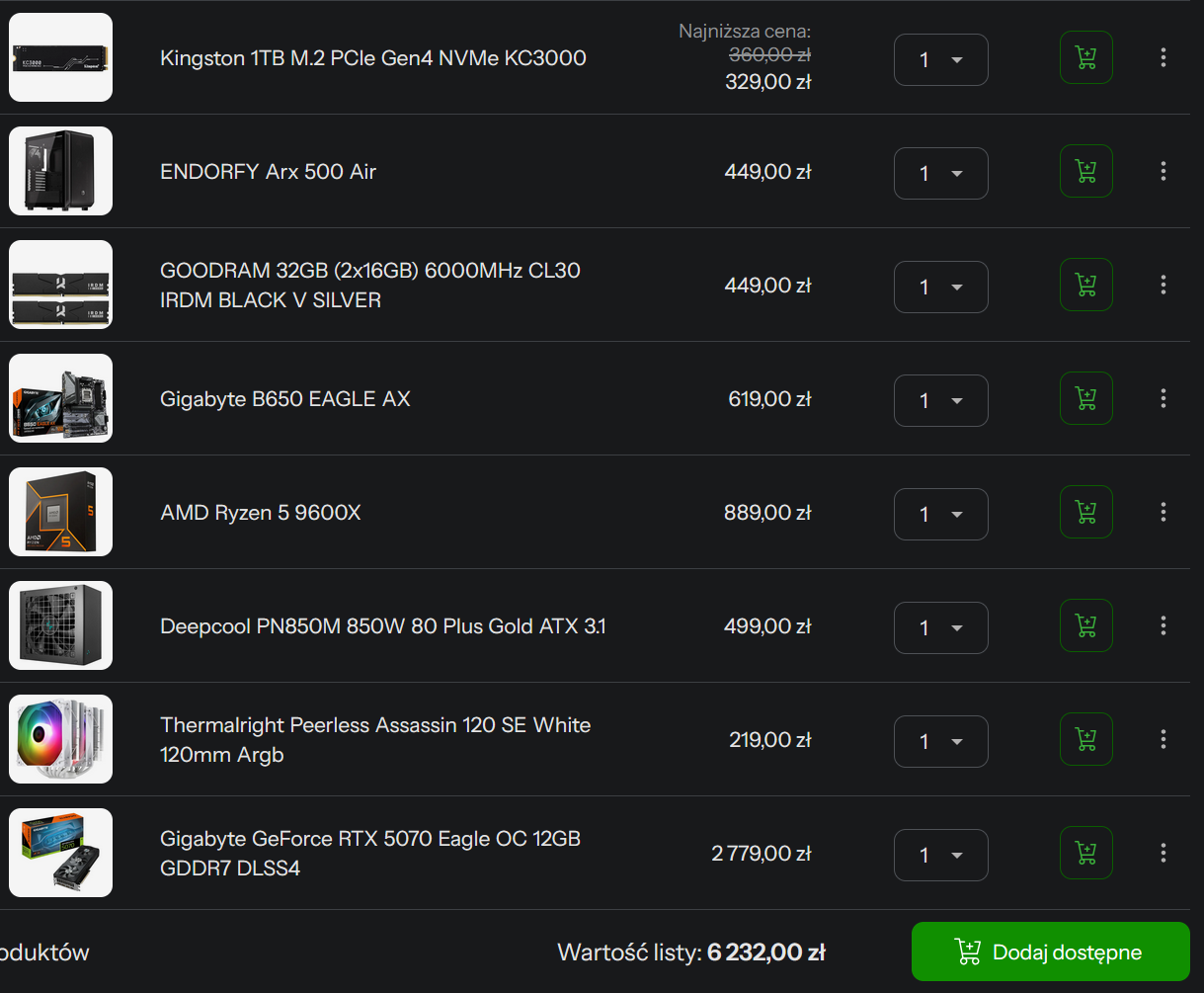Add ENDORFY Arx 500 Air to cart
Screen dimensions: 1204x993
[1085, 171]
